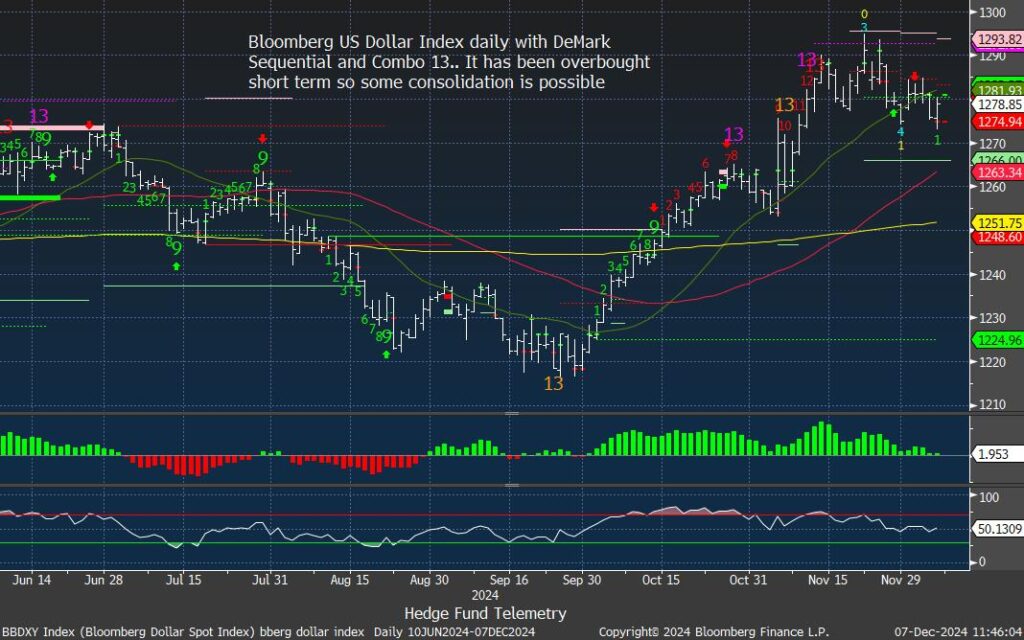This screenshot has height=640, width=1024.
Task: Click the 100 oscillator axis tick
Action: (x=989, y=497)
